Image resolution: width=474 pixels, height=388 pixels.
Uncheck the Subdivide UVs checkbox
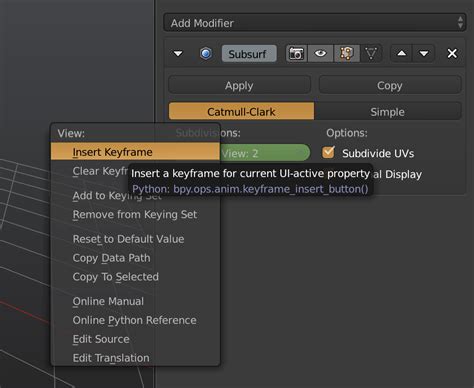click(x=328, y=153)
